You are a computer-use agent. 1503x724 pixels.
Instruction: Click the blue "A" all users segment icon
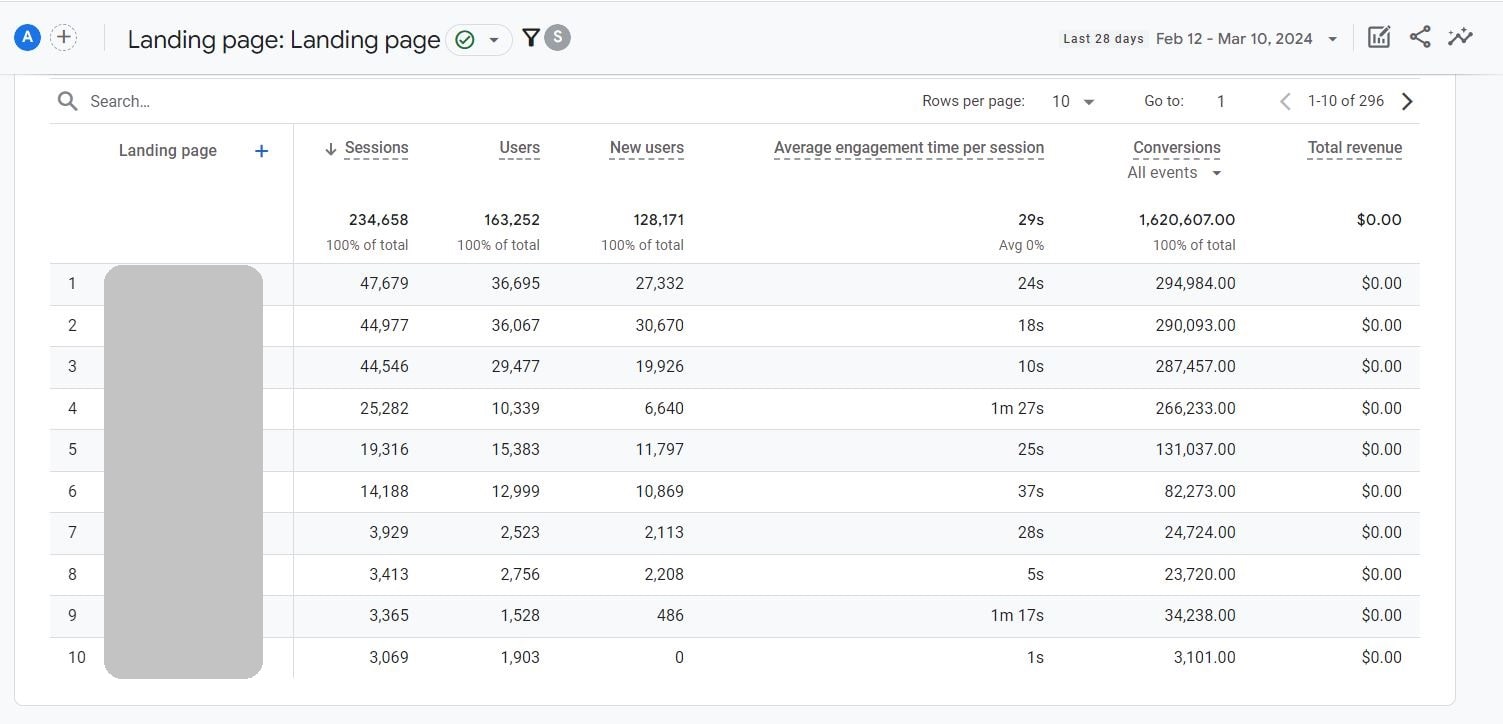(27, 38)
